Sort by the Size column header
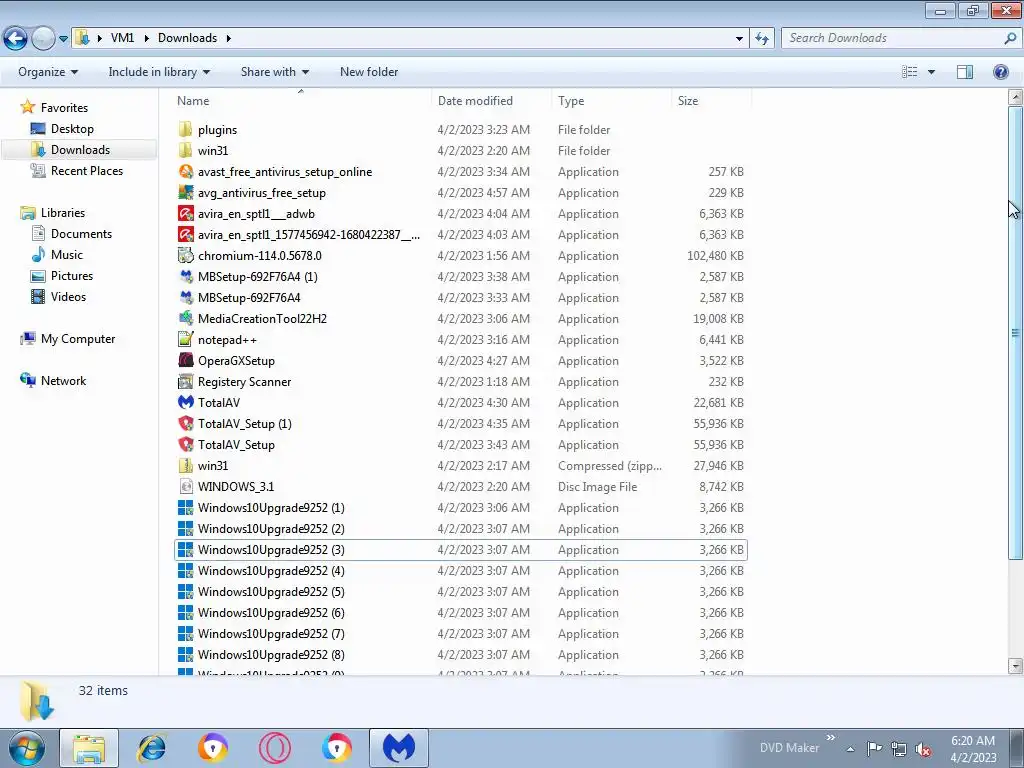This screenshot has width=1024, height=768. coord(688,101)
